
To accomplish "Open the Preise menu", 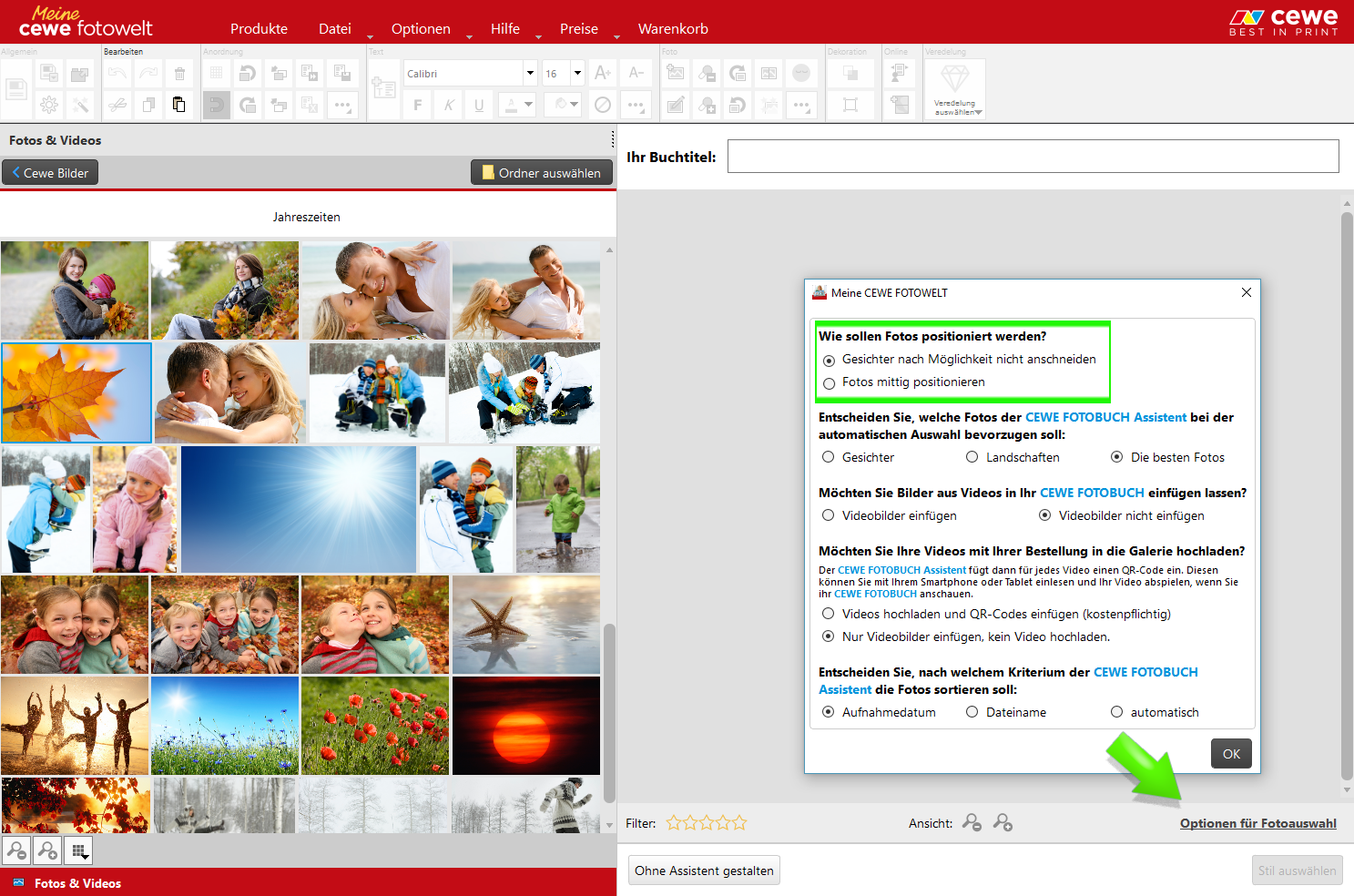I will (x=579, y=29).
